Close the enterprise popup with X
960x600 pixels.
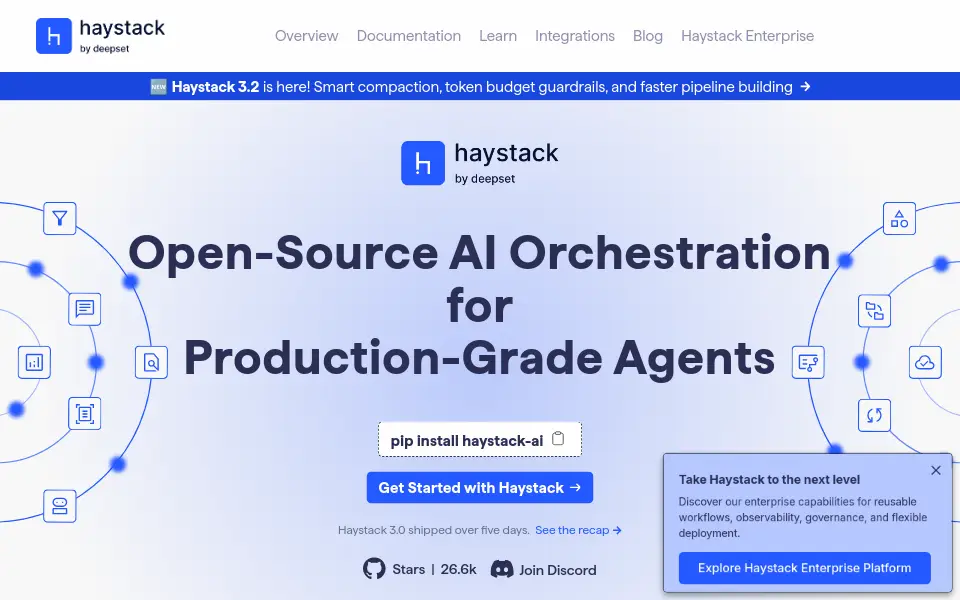coord(936,470)
